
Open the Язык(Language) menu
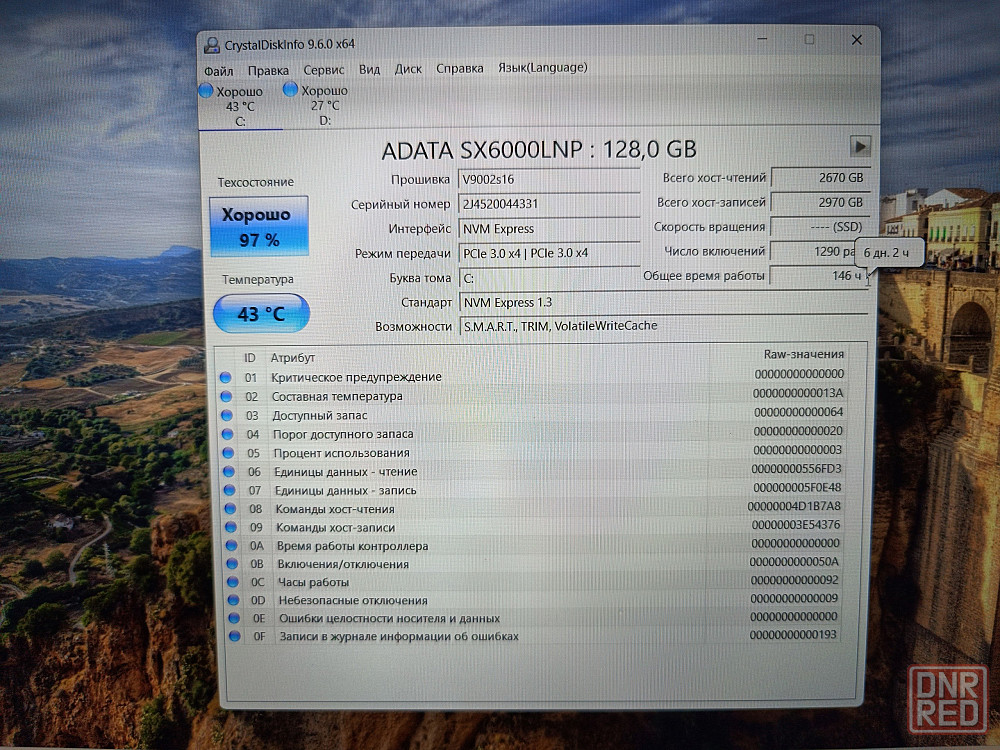pos(542,67)
